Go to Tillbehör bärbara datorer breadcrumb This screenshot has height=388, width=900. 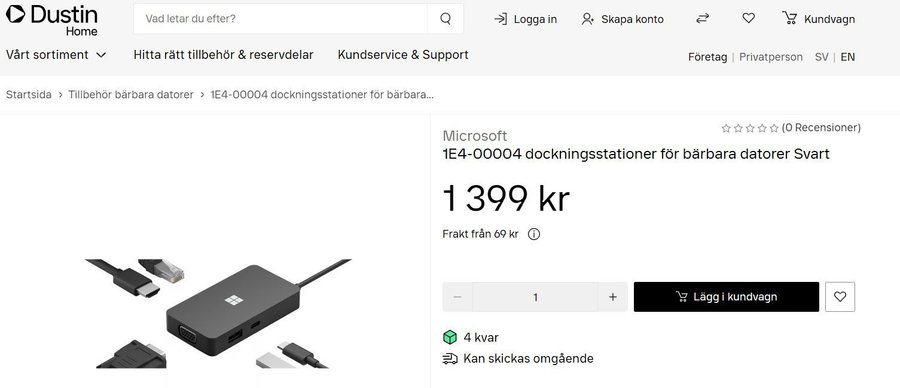(x=131, y=95)
